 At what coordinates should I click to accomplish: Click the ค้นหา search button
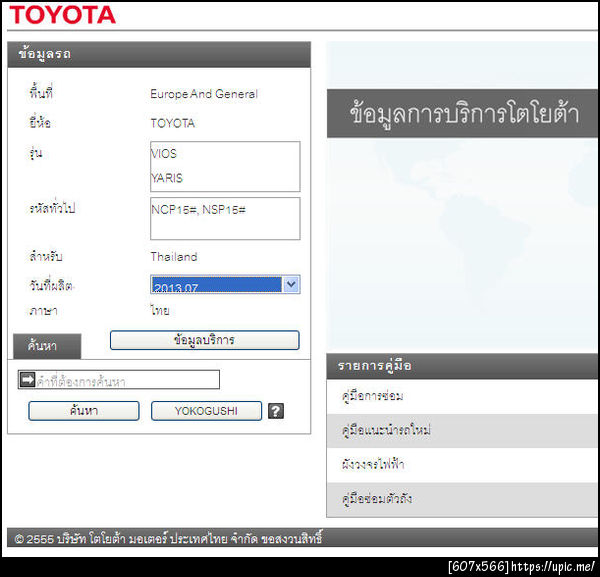point(84,411)
